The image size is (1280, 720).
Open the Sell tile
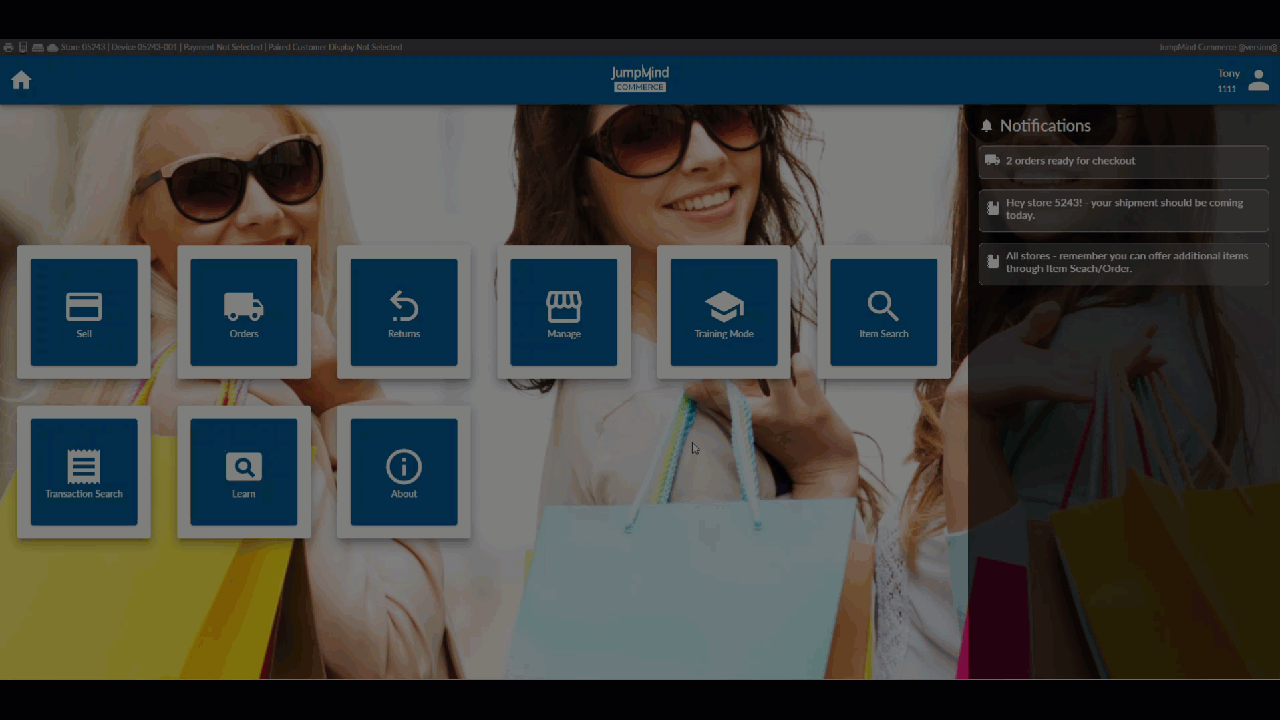(84, 312)
